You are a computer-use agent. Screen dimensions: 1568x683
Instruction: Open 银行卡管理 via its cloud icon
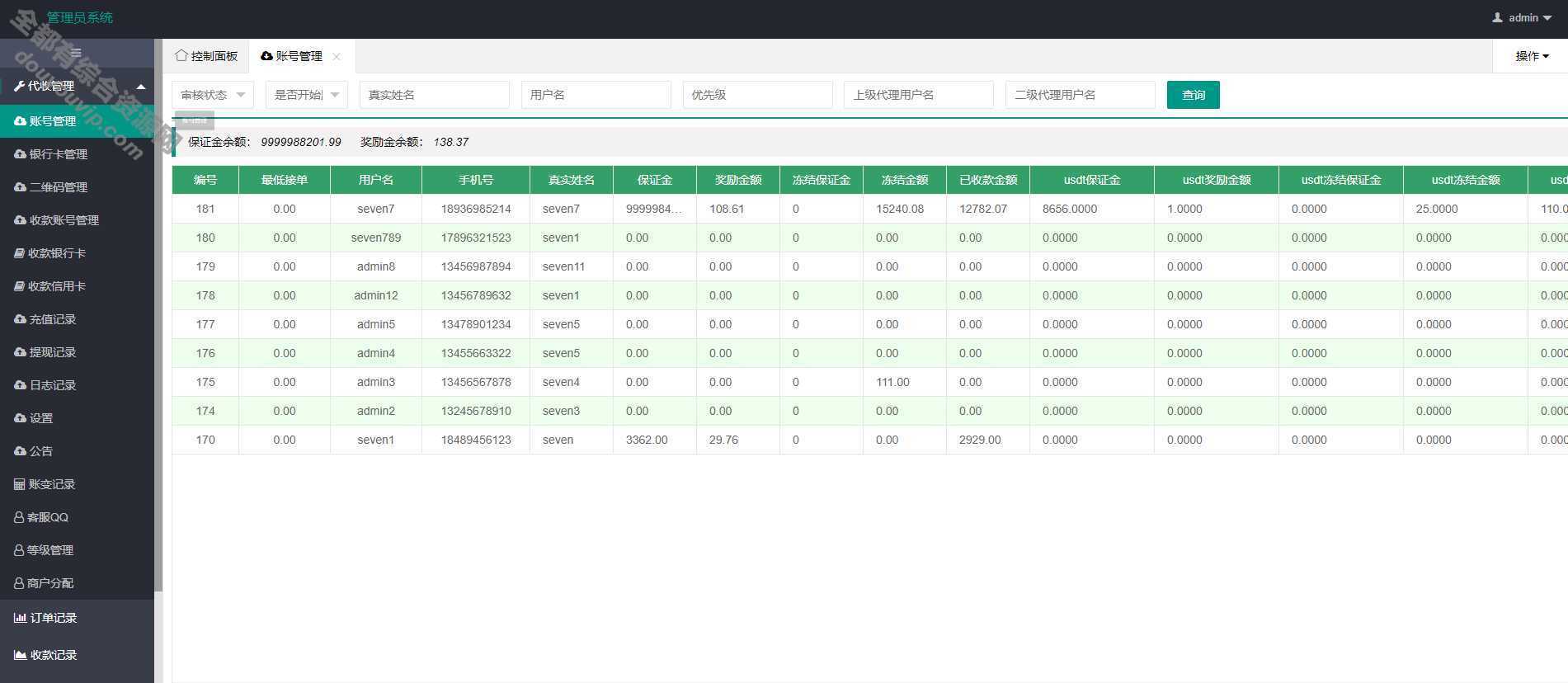point(20,154)
